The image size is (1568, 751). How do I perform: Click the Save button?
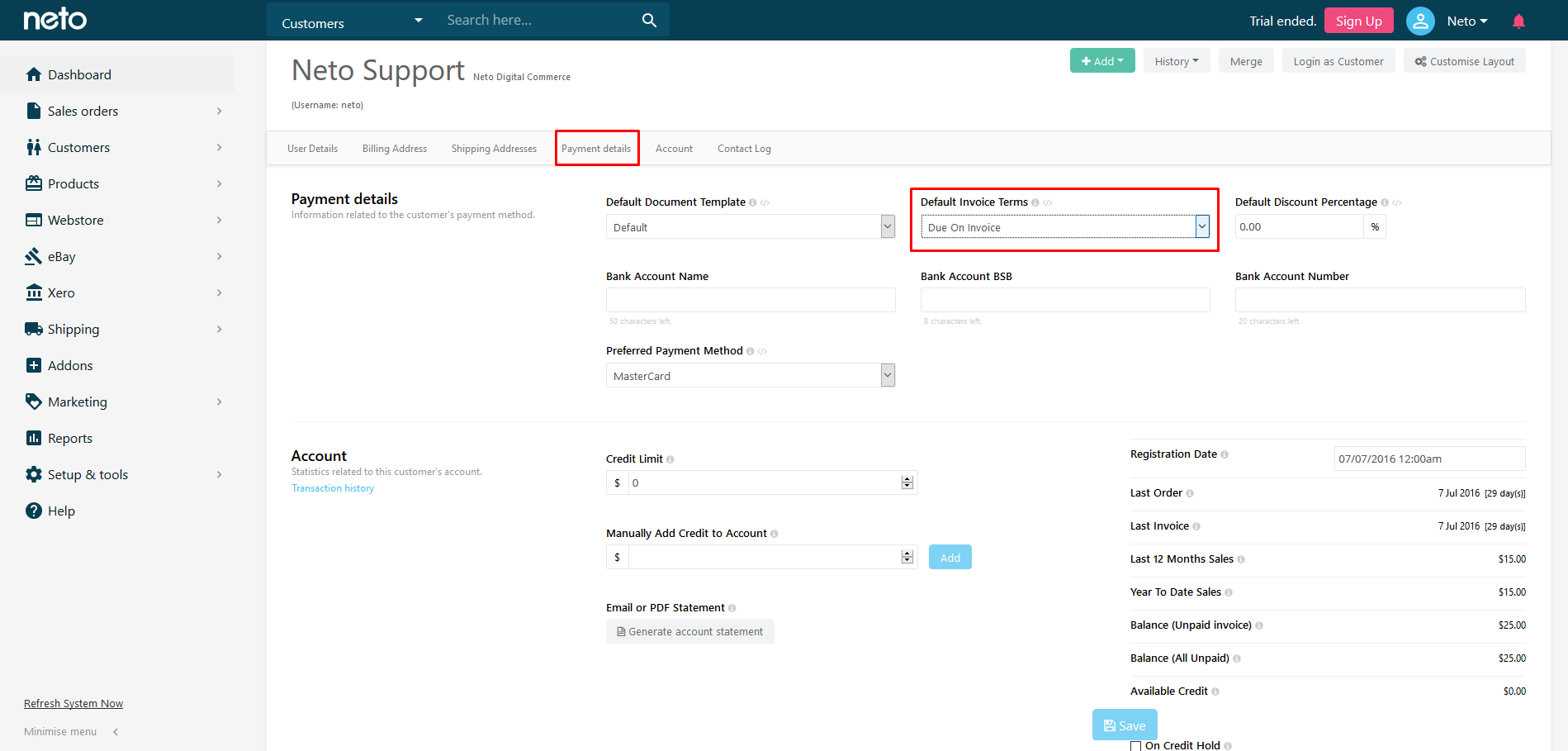(x=1125, y=725)
